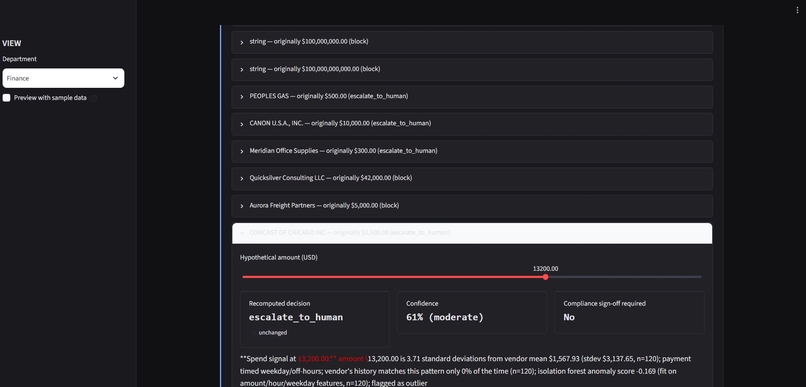Expand the Meridian Office Supplies entry

pos(472,151)
